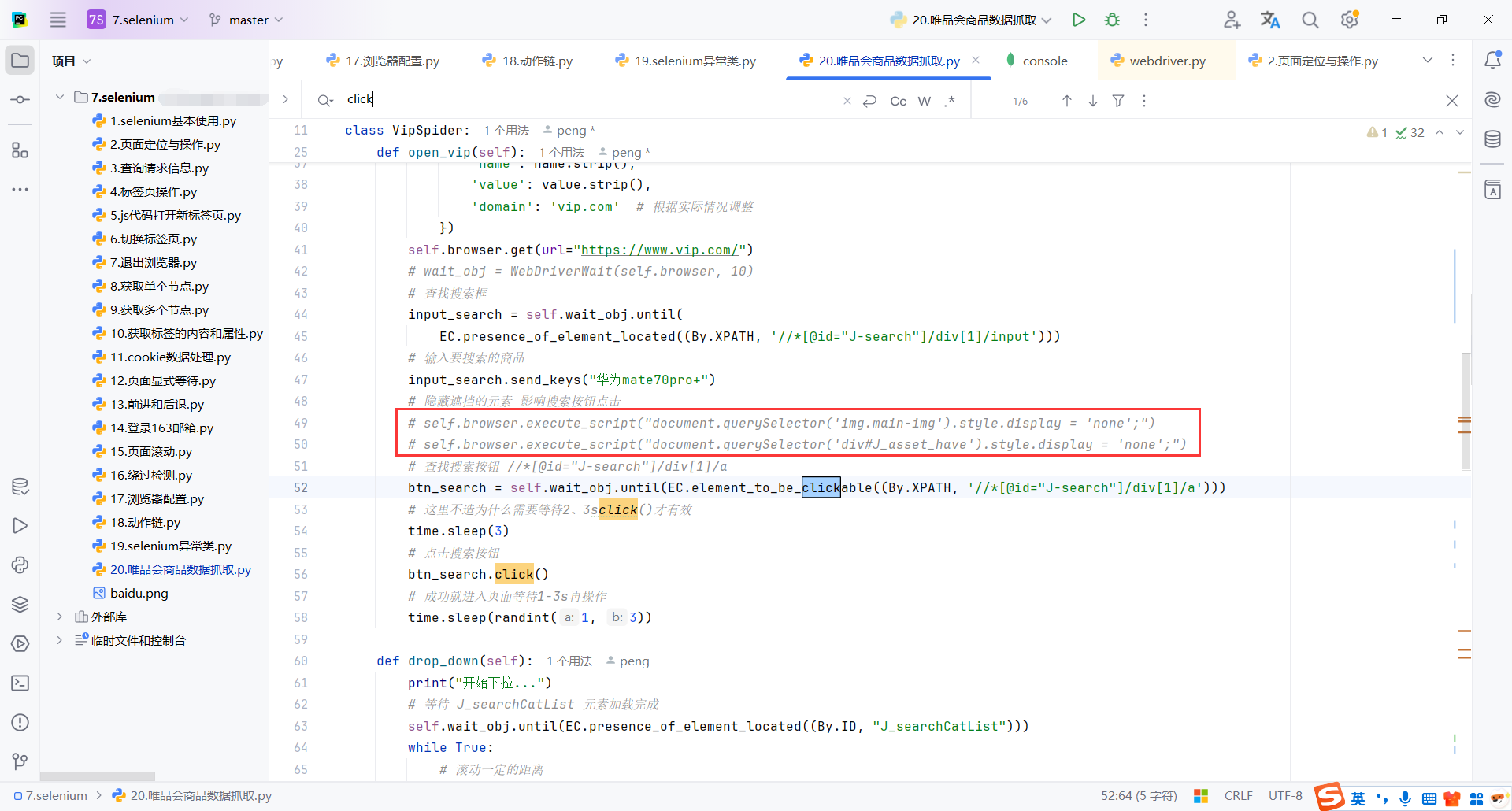This screenshot has height=811, width=1512.
Task: Switch to webdriver.py tab
Action: 1158,61
